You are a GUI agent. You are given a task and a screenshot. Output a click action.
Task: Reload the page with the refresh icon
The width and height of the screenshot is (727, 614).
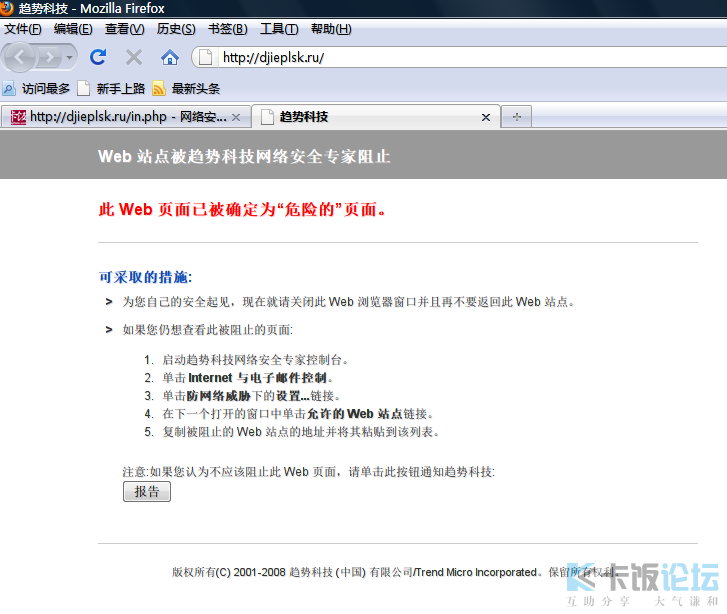[x=98, y=57]
